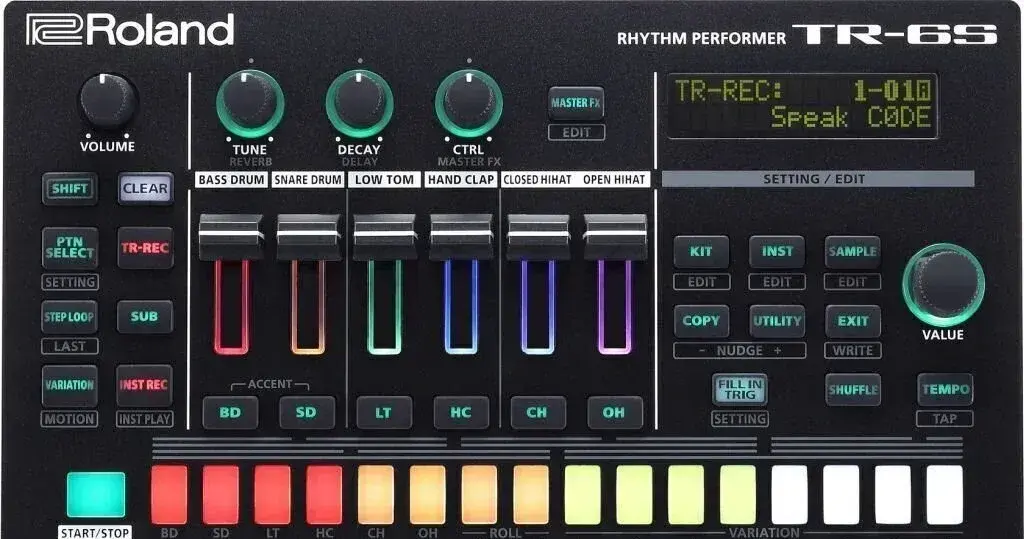Tap the red step pad labeled LT
The height and width of the screenshot is (539, 1024).
272,495
